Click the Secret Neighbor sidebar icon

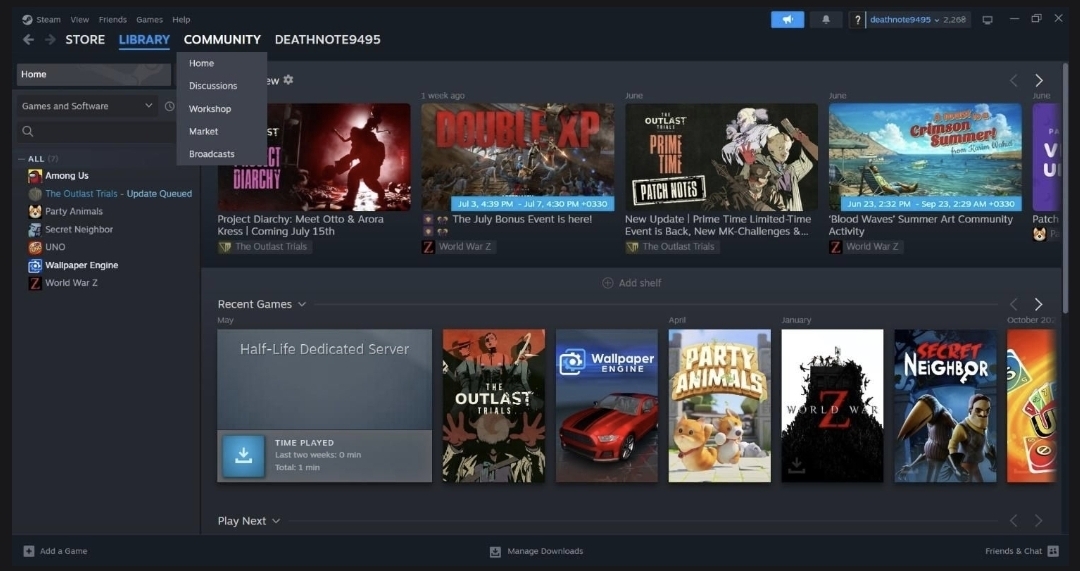(x=34, y=229)
